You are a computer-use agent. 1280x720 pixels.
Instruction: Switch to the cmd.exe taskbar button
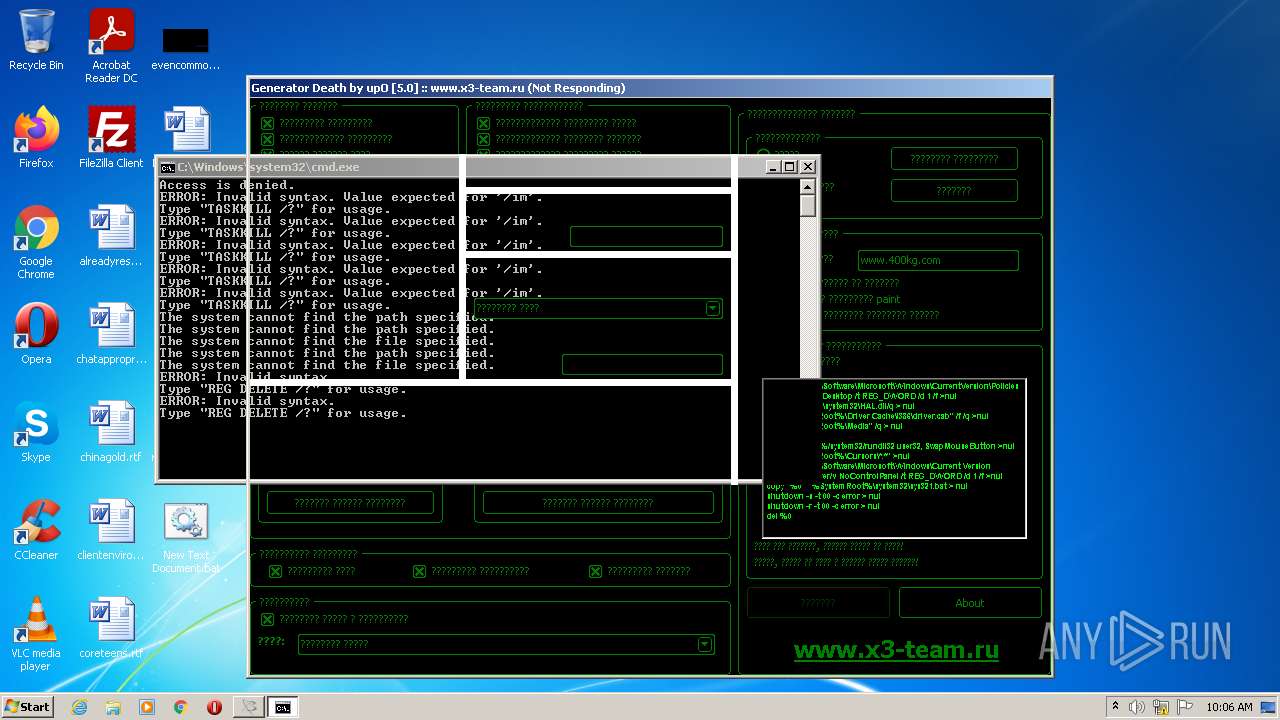point(283,707)
